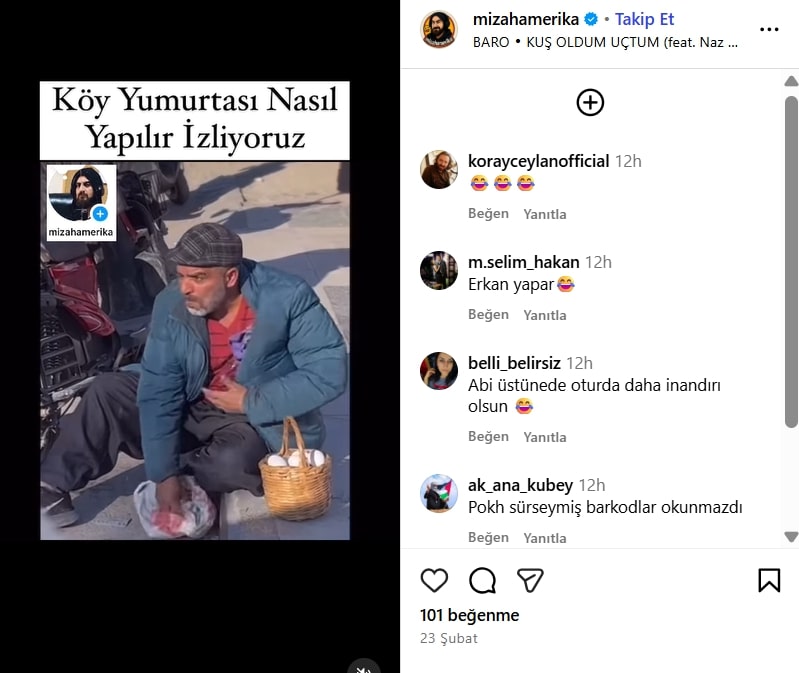Open comments with the speech bubble icon
This screenshot has width=799, height=673.
482,580
